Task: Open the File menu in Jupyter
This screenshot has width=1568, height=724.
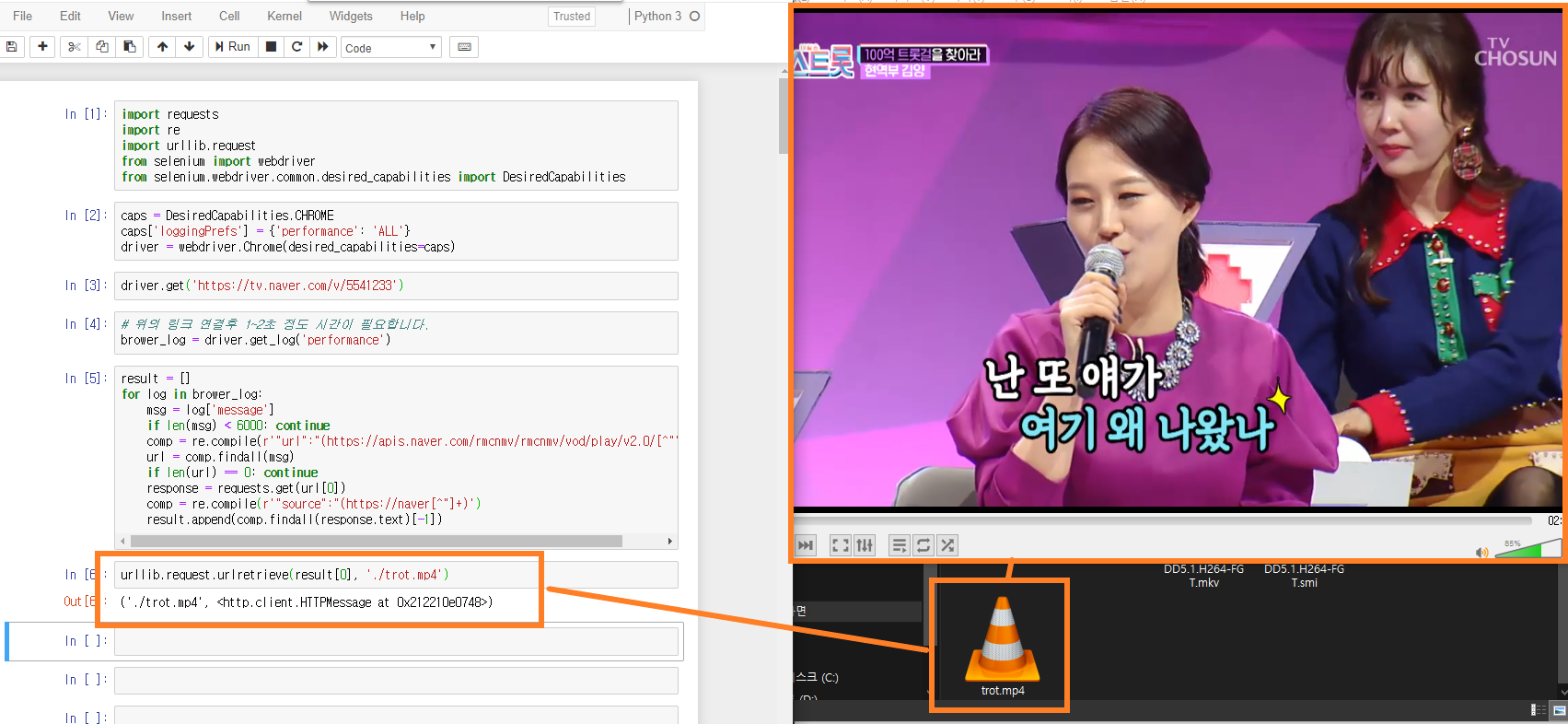Action: click(23, 16)
